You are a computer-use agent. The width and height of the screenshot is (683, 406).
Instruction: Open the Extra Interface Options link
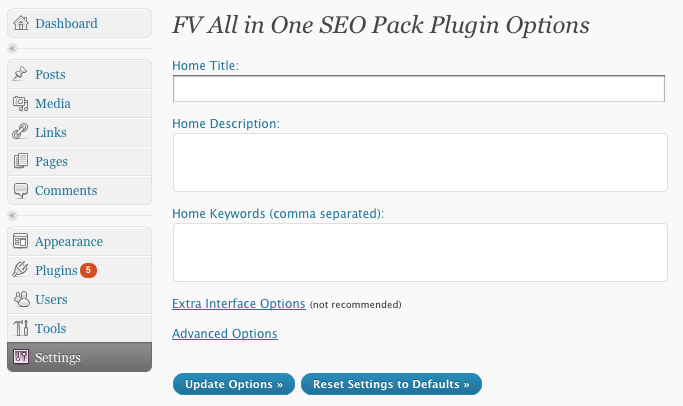click(239, 304)
